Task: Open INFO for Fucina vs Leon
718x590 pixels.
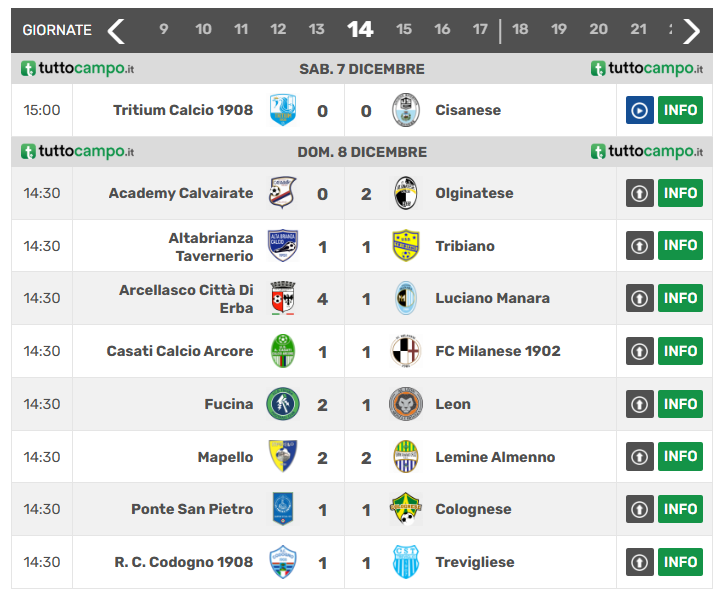Action: coord(680,404)
